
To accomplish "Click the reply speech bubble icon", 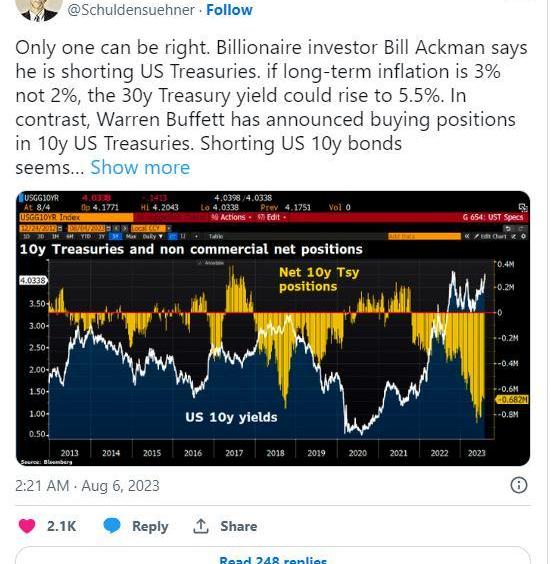I will (112, 526).
